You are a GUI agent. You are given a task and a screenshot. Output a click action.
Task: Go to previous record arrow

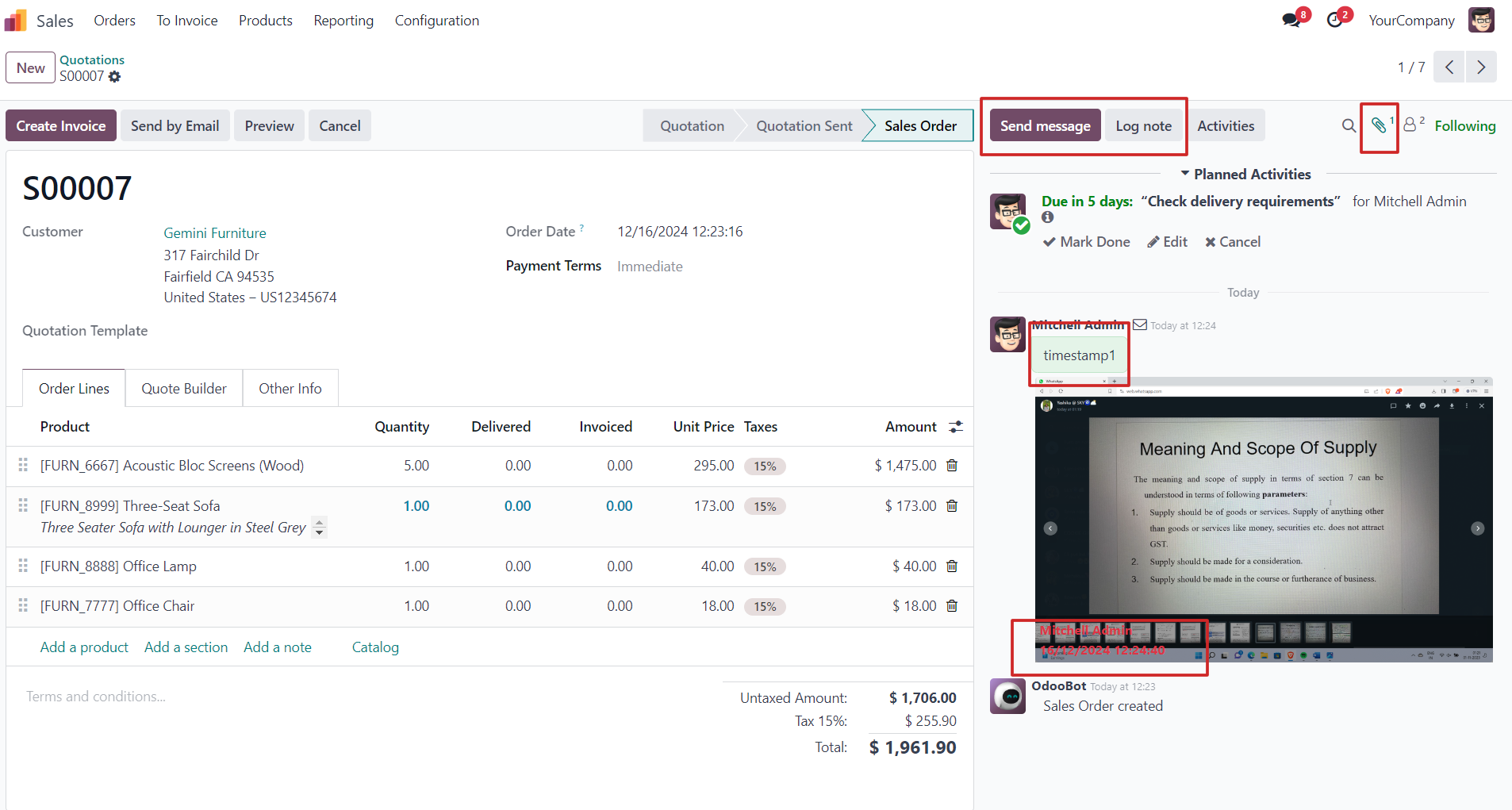[1449, 67]
